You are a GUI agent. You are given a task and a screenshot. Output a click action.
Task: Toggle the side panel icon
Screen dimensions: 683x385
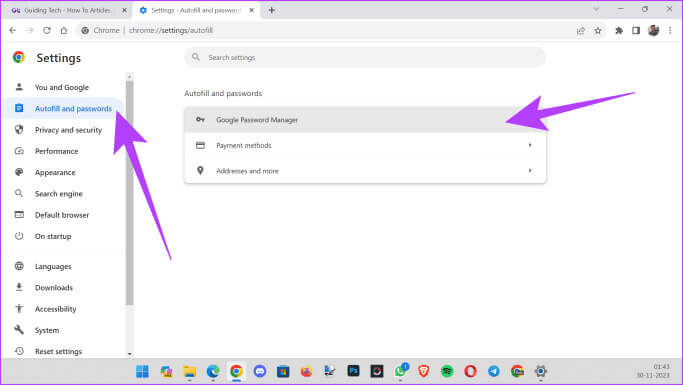tap(636, 30)
